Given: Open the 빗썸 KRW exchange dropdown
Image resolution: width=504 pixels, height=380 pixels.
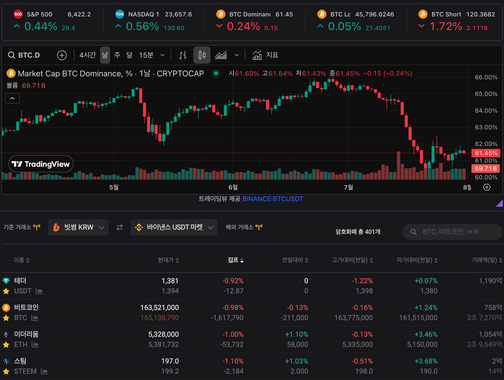Looking at the screenshot, I should pos(78,227).
